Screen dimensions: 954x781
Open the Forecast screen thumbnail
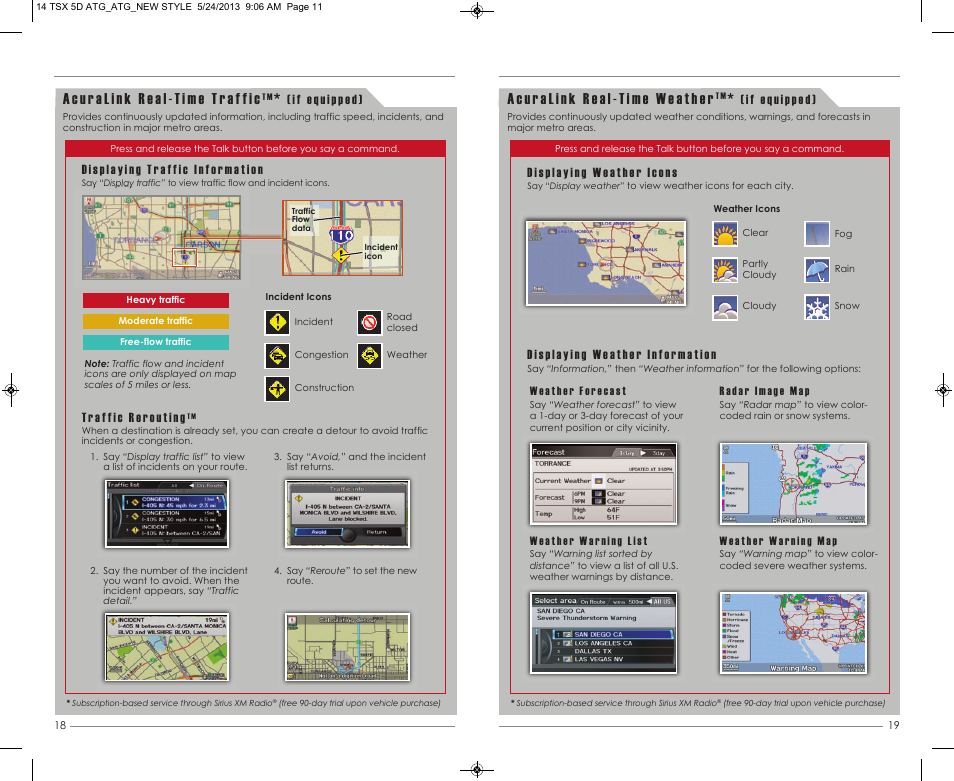point(604,484)
